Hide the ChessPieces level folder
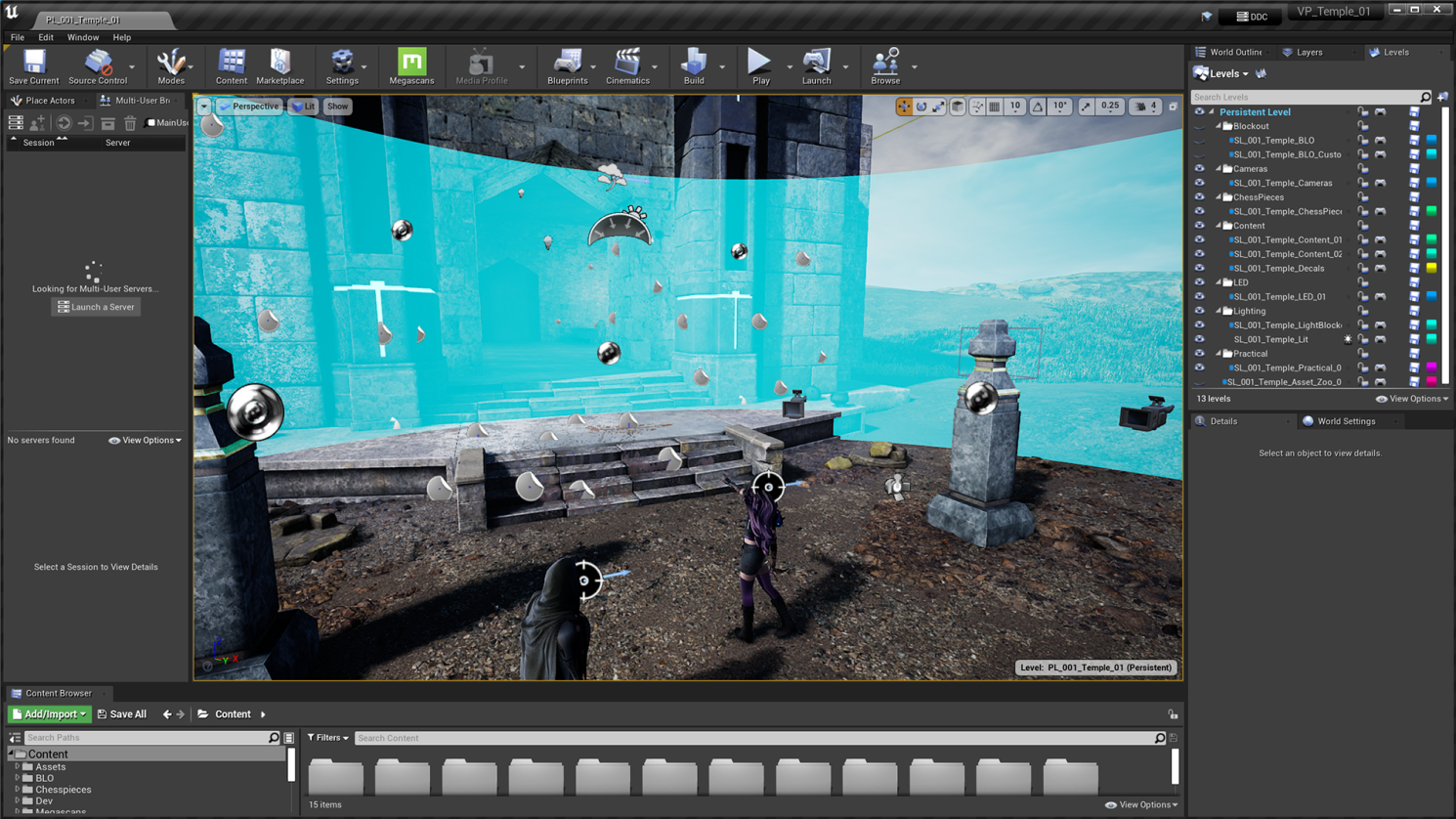Image resolution: width=1456 pixels, height=819 pixels. [1199, 197]
